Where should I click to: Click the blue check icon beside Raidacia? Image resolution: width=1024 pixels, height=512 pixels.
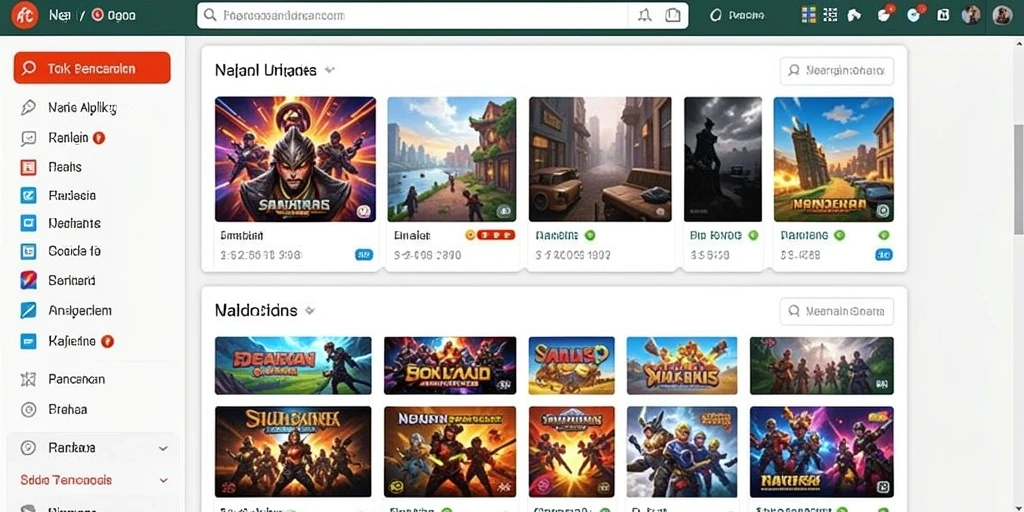point(28,195)
